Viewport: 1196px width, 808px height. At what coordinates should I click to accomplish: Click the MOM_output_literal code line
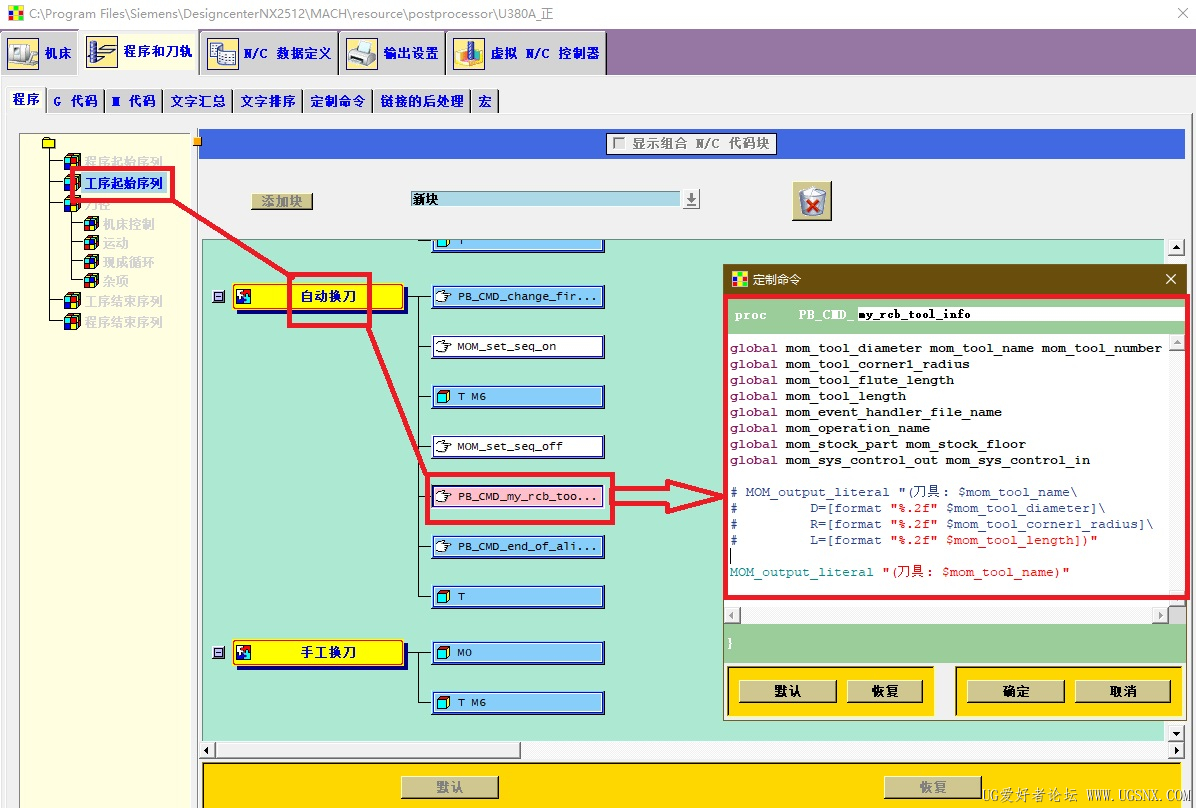tap(899, 572)
